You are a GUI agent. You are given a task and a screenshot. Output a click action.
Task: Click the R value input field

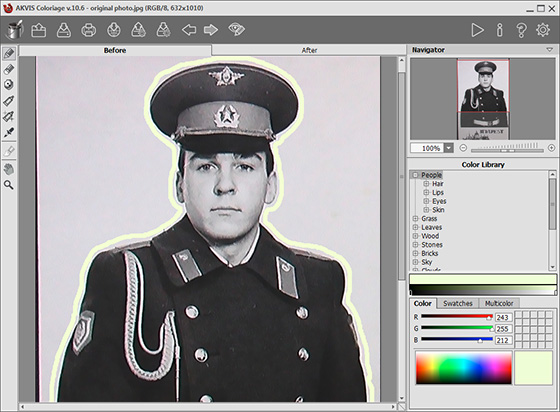pyautogui.click(x=504, y=317)
